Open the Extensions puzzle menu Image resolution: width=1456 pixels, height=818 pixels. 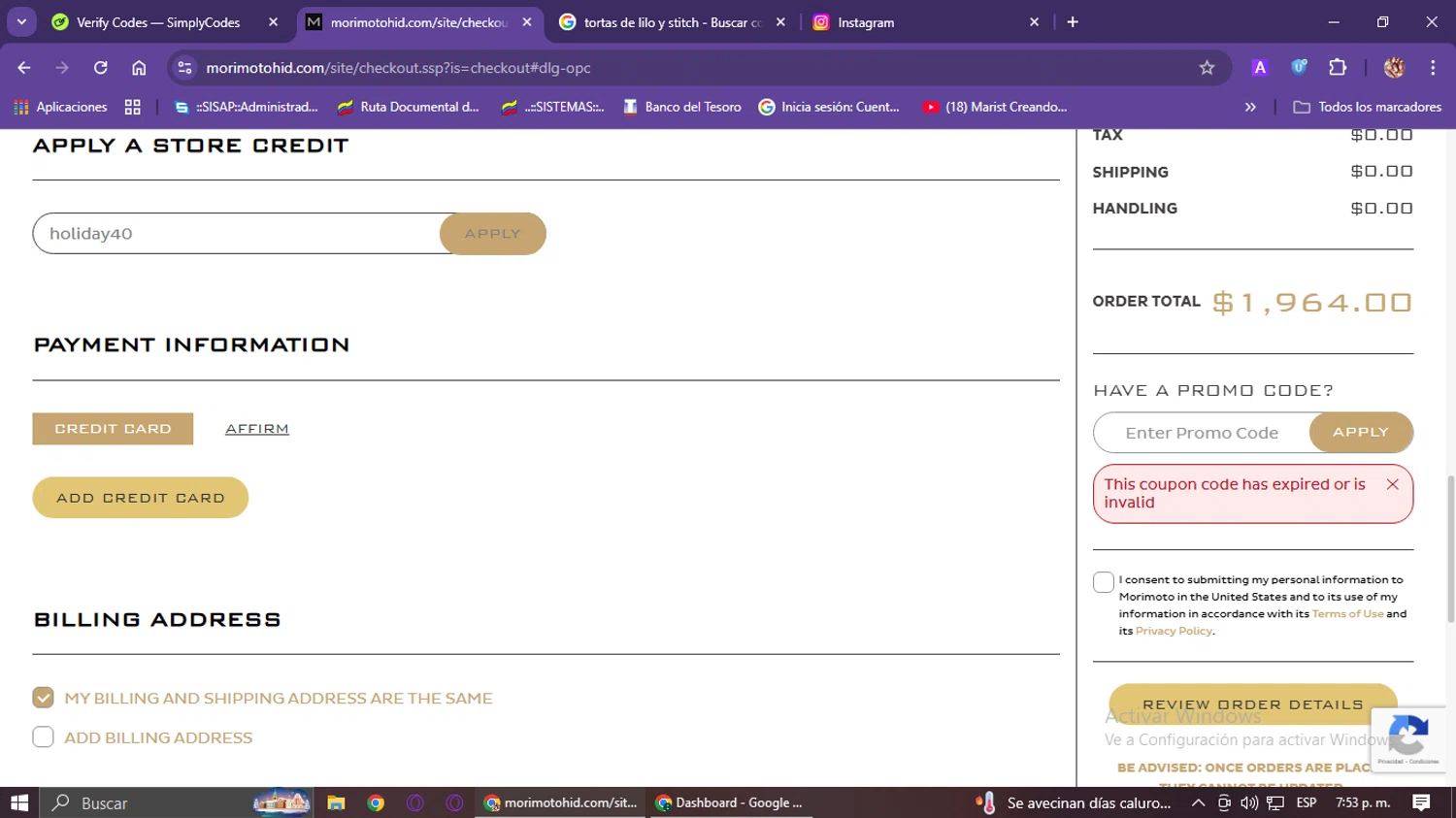(x=1338, y=68)
